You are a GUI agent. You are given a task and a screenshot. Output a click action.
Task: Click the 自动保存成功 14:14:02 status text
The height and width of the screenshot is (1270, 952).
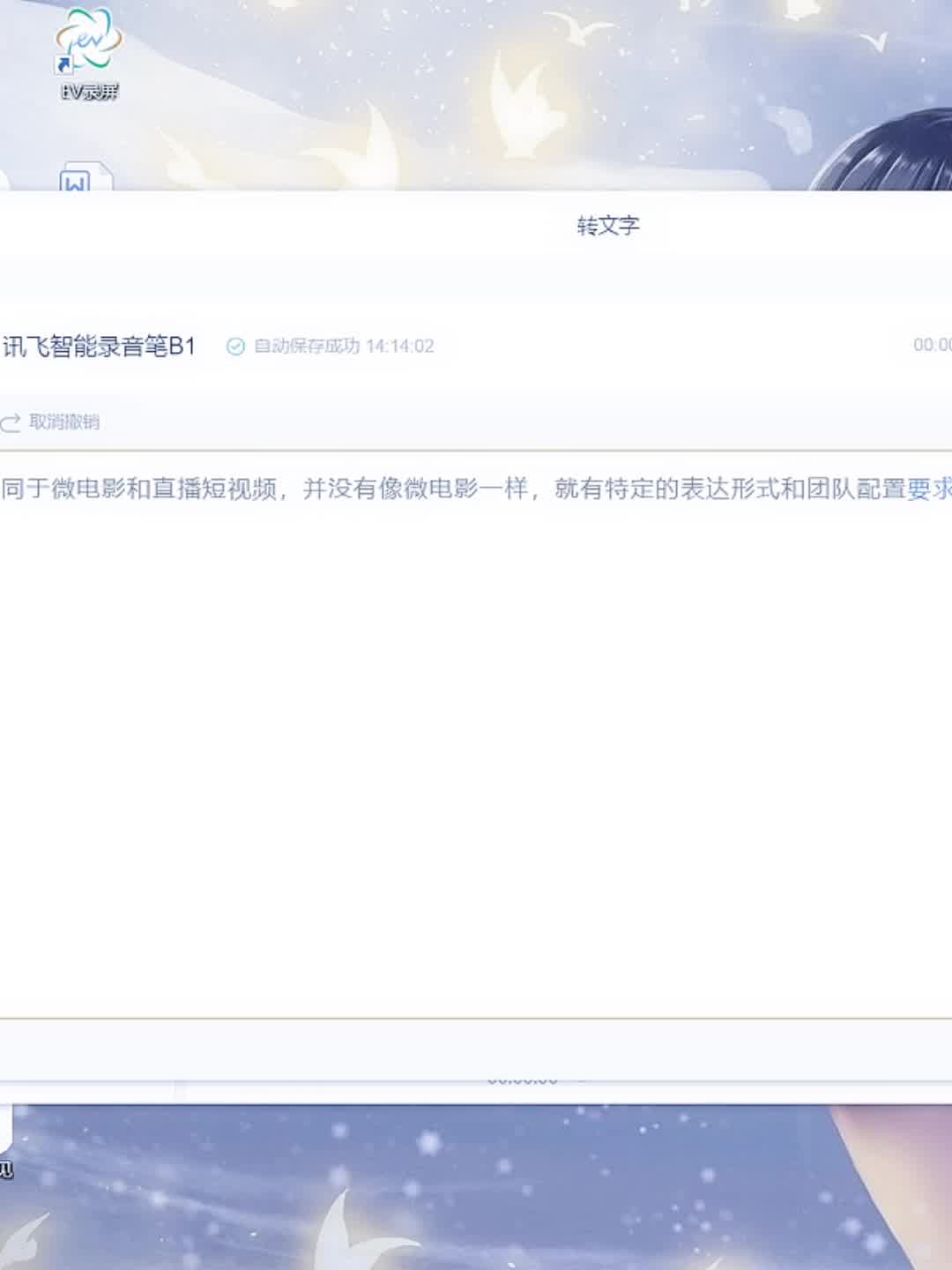click(x=344, y=347)
